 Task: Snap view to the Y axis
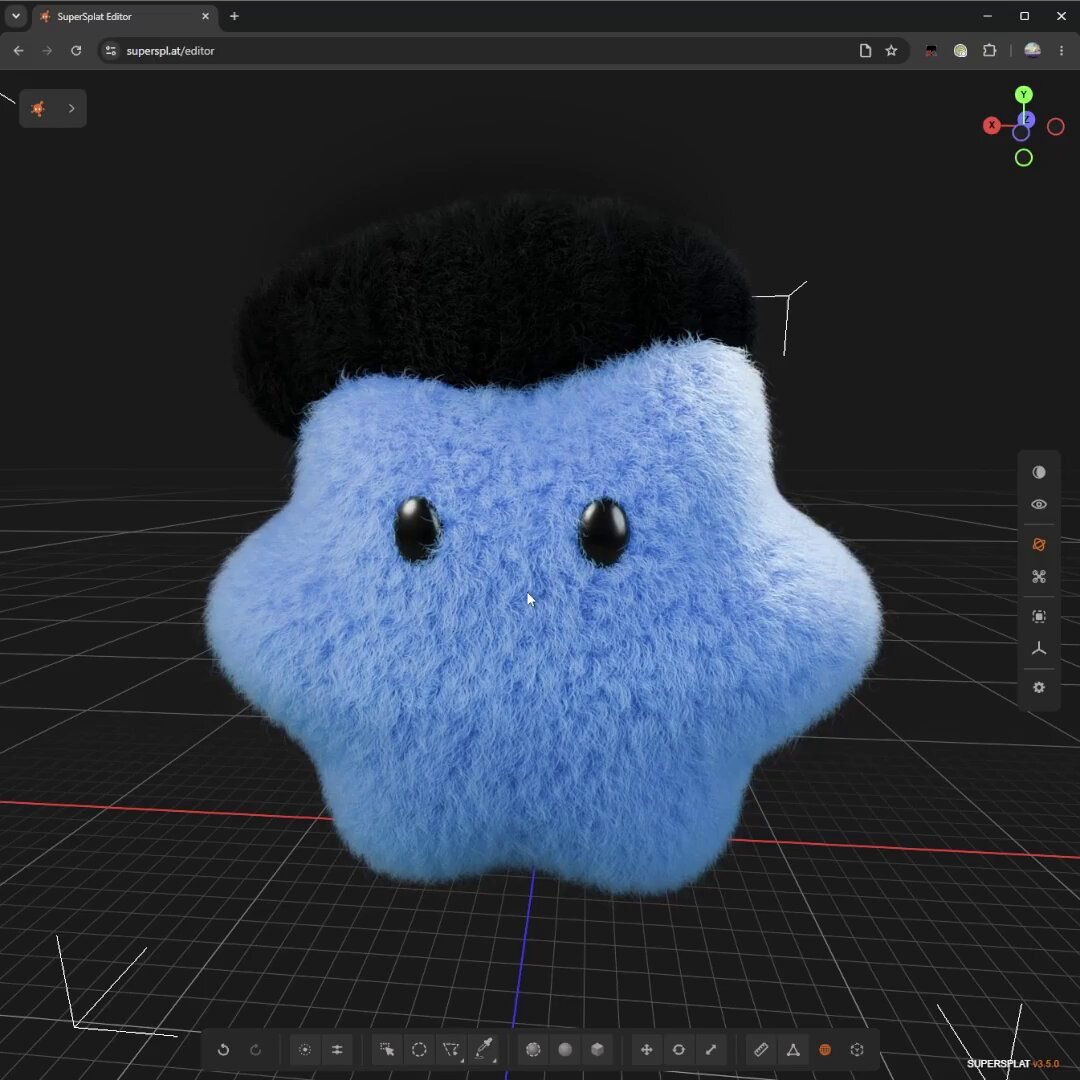click(x=1024, y=94)
